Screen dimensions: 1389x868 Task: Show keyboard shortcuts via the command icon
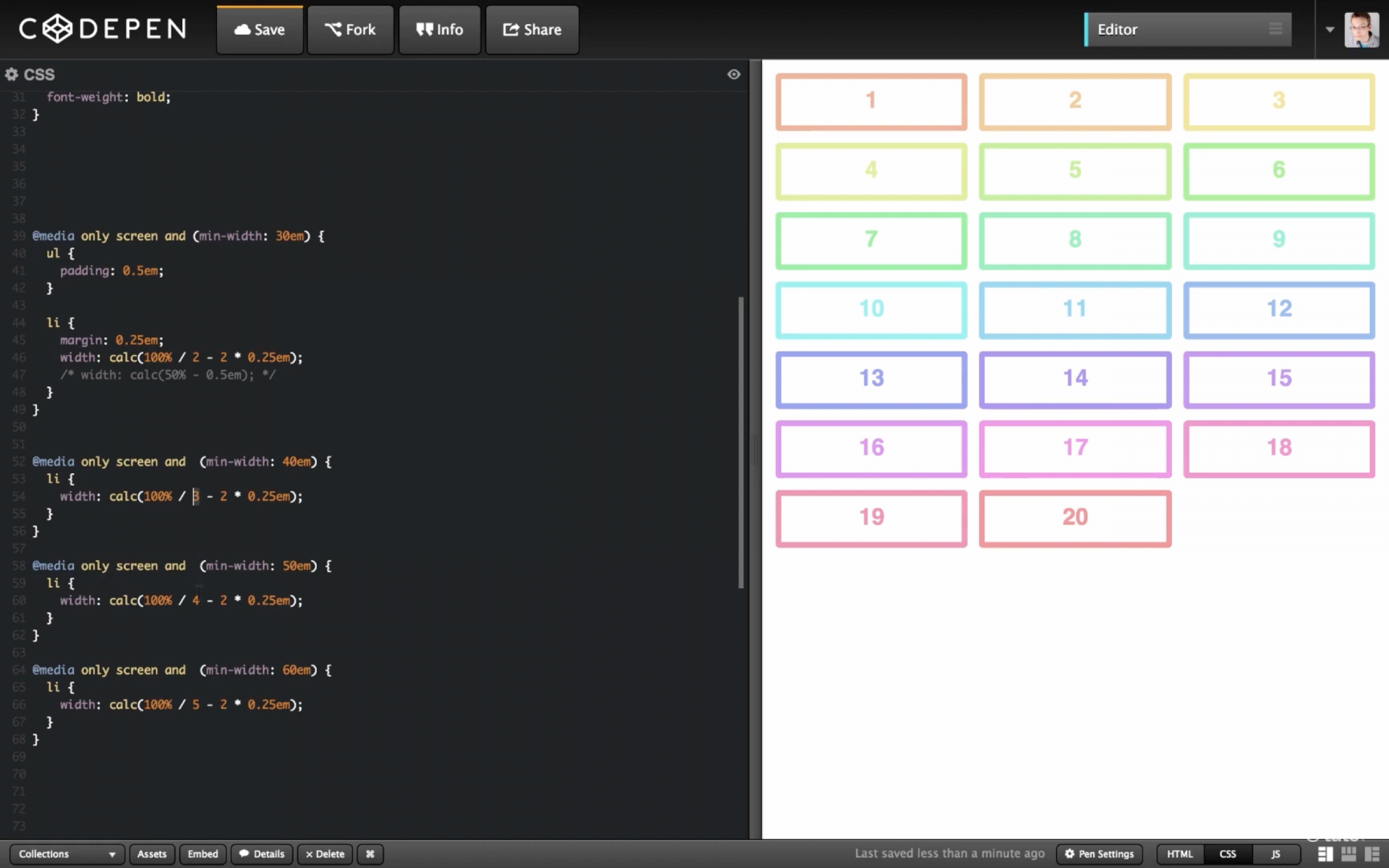click(x=370, y=854)
